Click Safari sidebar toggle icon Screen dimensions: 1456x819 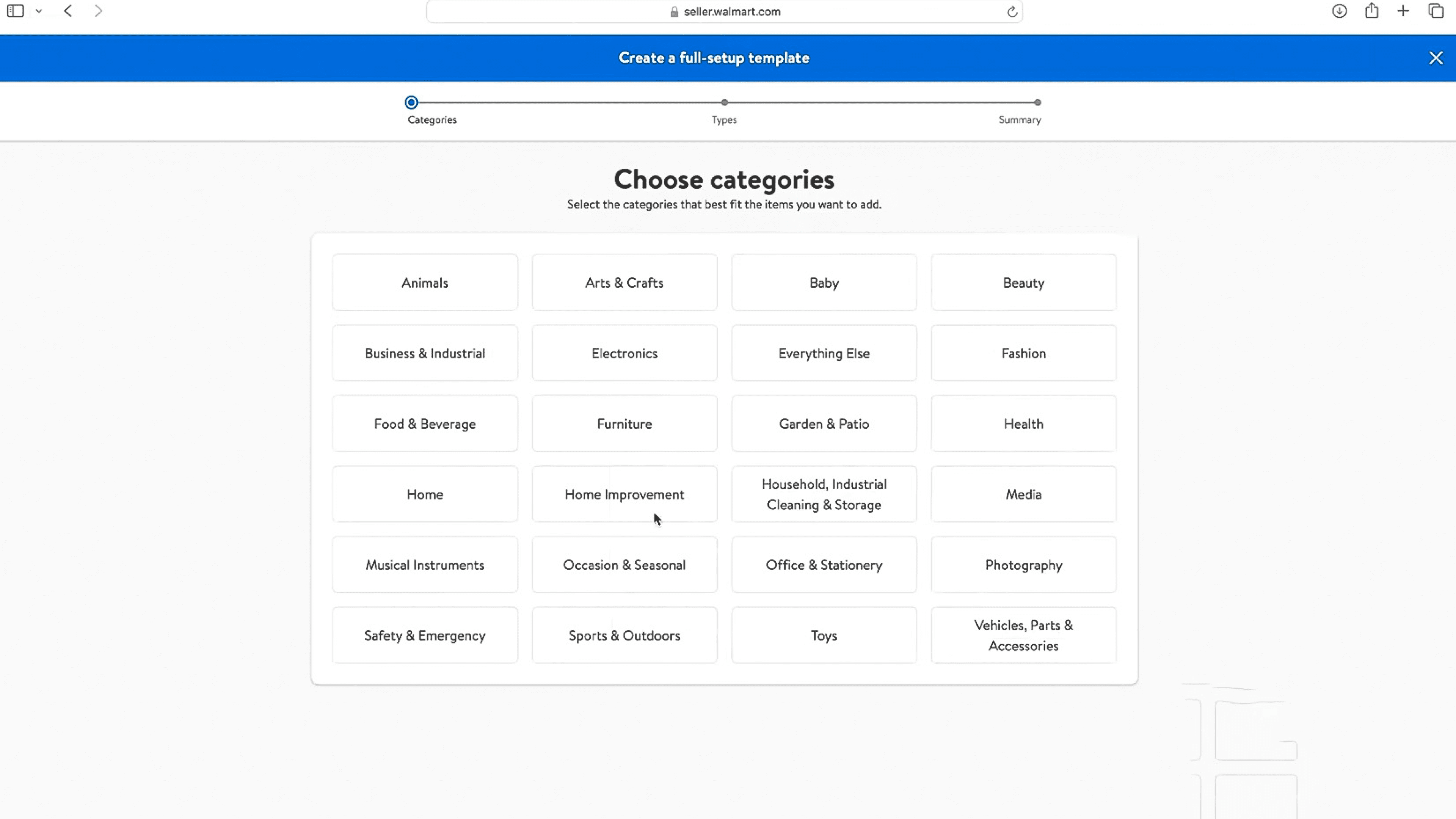pyautogui.click(x=15, y=11)
